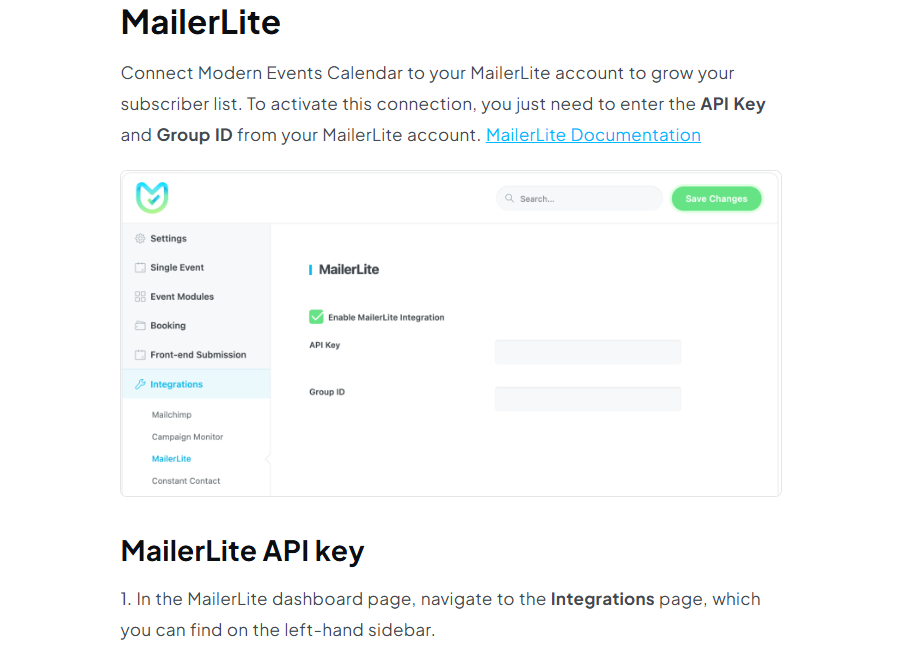The image size is (918, 646).
Task: Click the Modern Events Calendar logo icon
Action: (x=152, y=197)
